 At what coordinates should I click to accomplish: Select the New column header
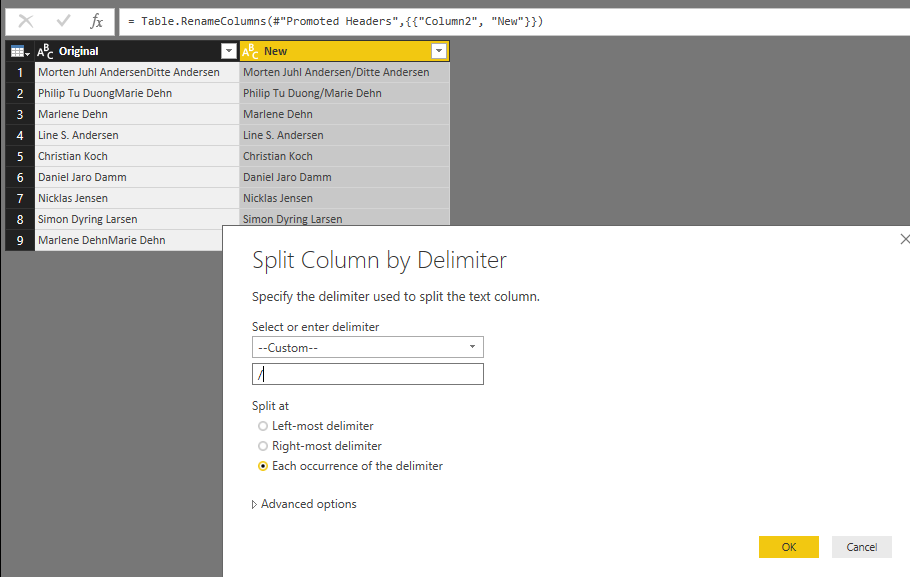tap(344, 51)
